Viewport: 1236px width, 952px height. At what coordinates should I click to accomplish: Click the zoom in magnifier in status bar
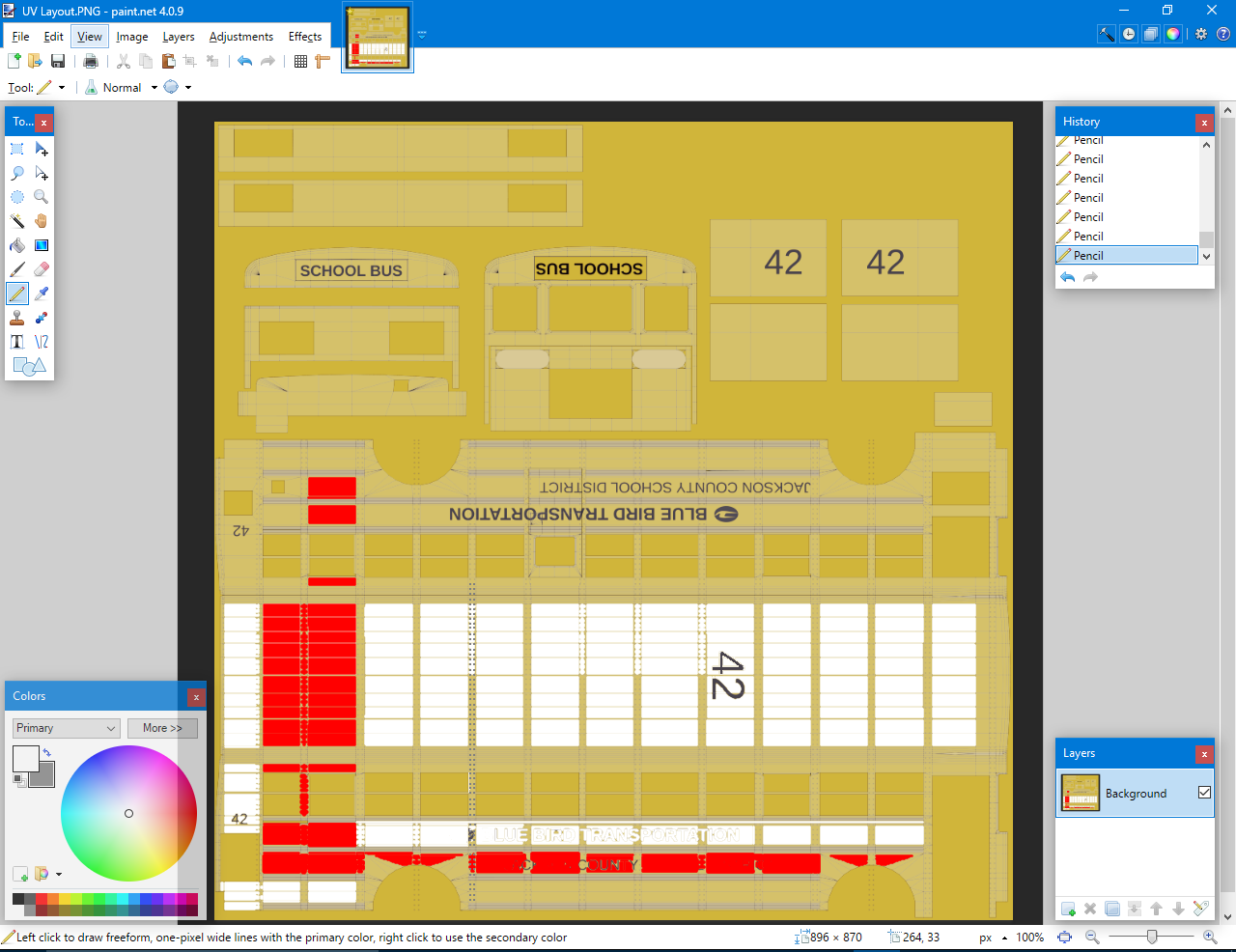tap(1210, 937)
